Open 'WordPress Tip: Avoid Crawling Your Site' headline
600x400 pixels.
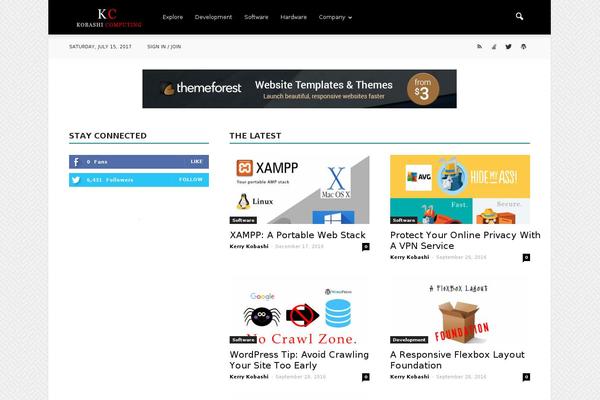coord(299,360)
